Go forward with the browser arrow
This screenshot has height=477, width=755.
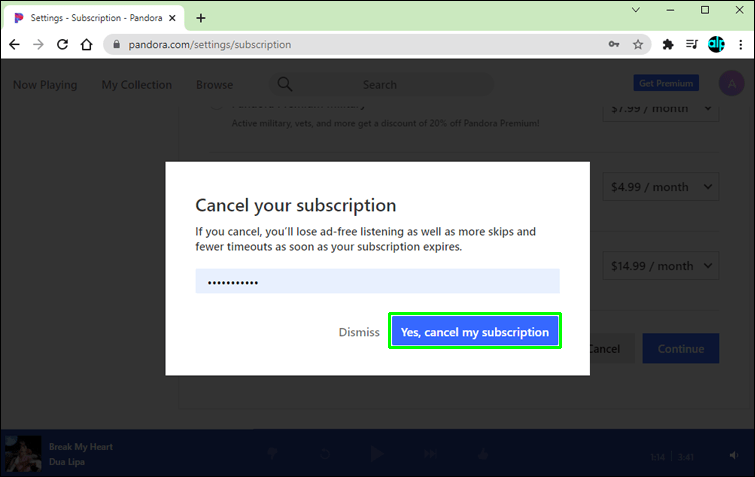click(x=38, y=45)
